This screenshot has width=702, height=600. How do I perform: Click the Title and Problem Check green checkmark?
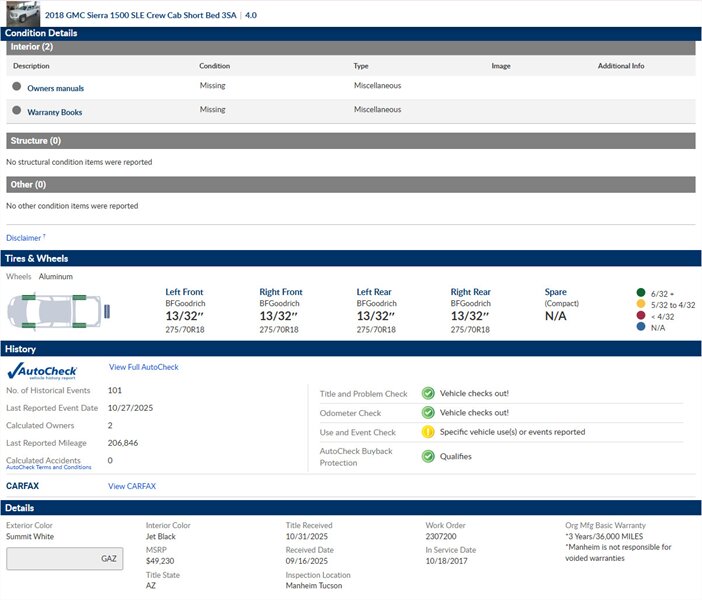tap(428, 394)
